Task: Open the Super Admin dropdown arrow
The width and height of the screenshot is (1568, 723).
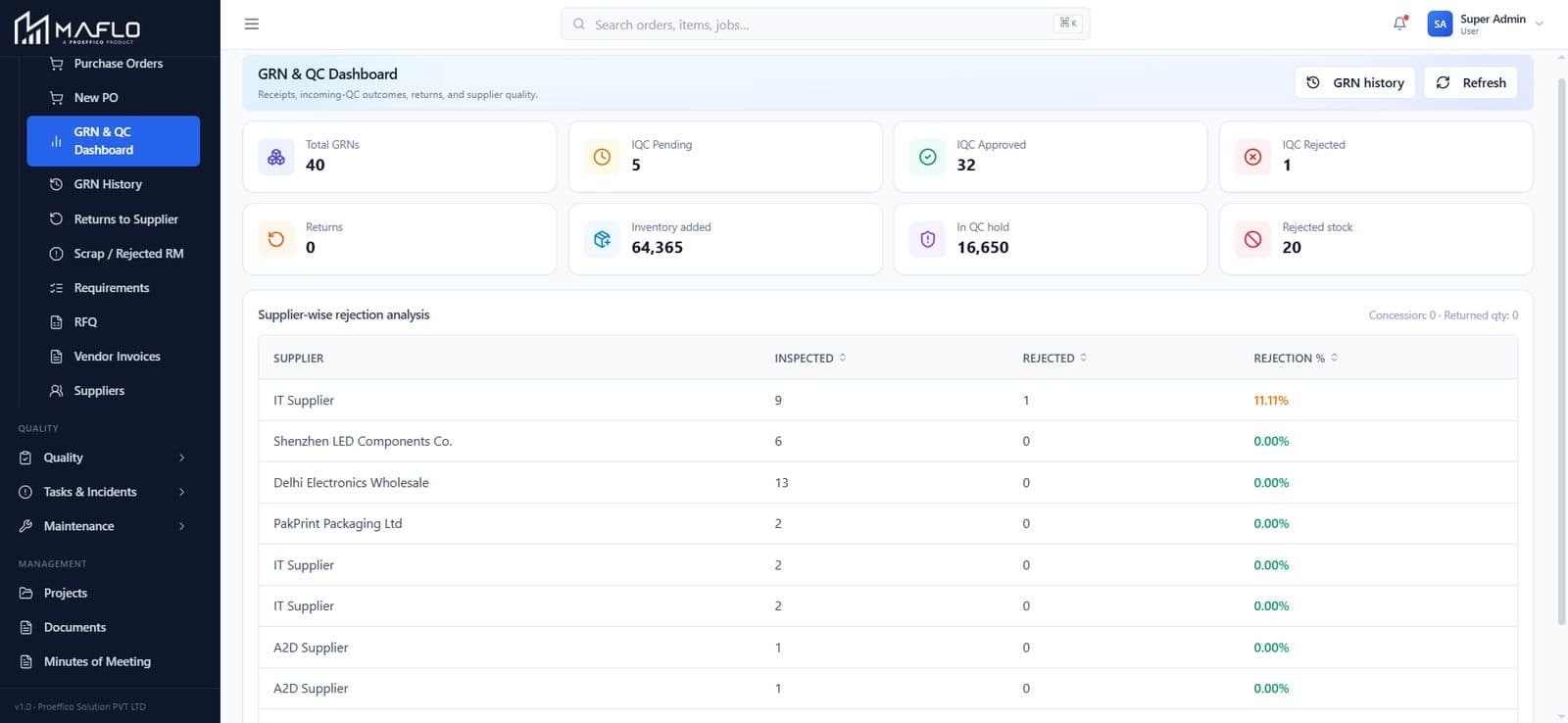Action: (1540, 24)
